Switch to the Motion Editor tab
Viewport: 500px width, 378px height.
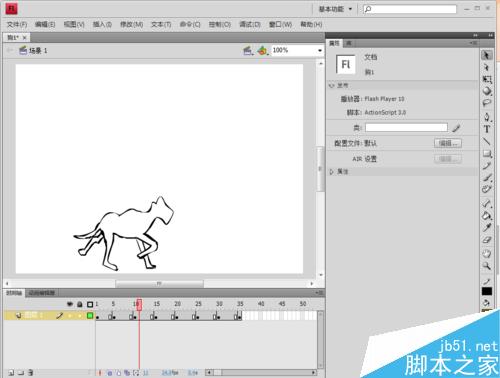pyautogui.click(x=41, y=293)
